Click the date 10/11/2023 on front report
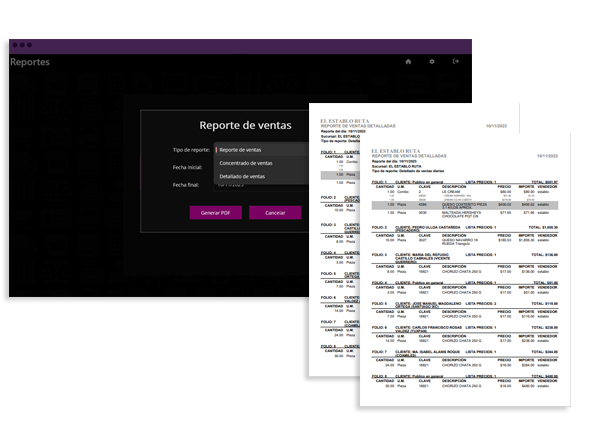The width and height of the screenshot is (589, 435). click(x=547, y=156)
